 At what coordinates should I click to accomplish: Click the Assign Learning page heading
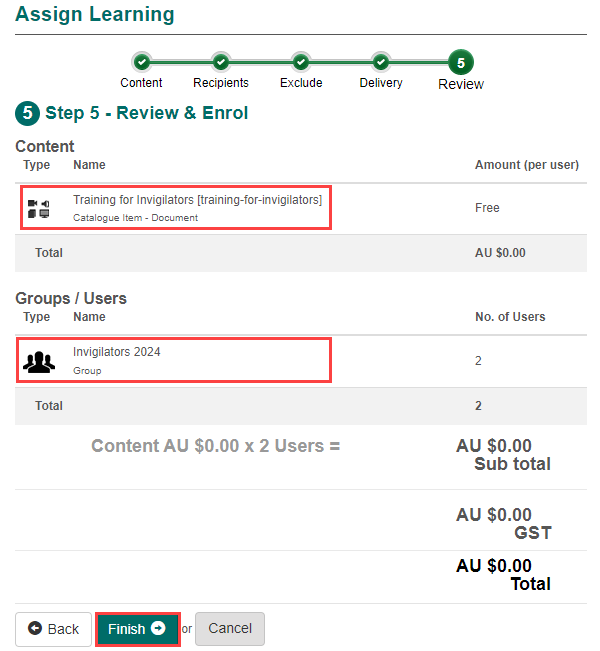click(x=95, y=15)
